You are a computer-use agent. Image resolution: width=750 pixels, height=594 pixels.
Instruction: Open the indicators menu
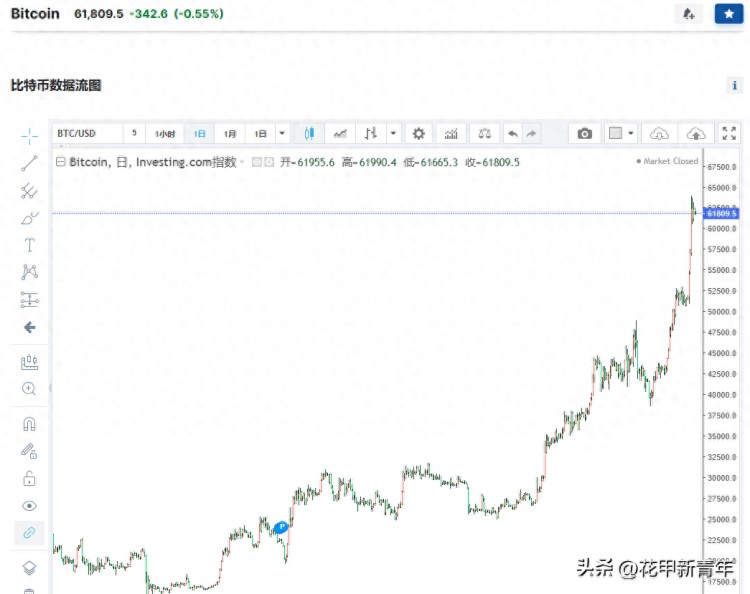point(451,133)
